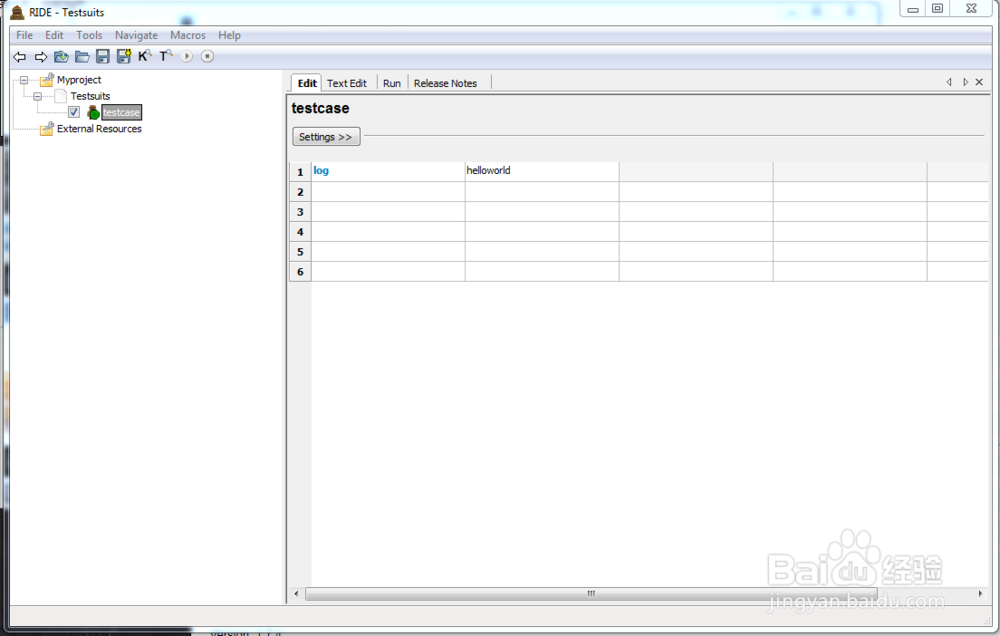The image size is (1000, 636).
Task: Click the helloworld argument cell
Action: click(x=542, y=171)
